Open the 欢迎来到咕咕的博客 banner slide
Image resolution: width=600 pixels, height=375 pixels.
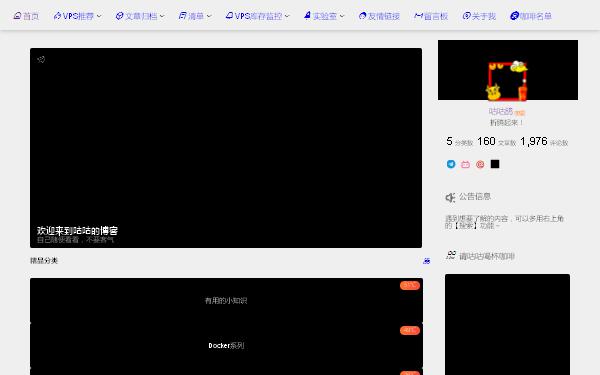226,148
